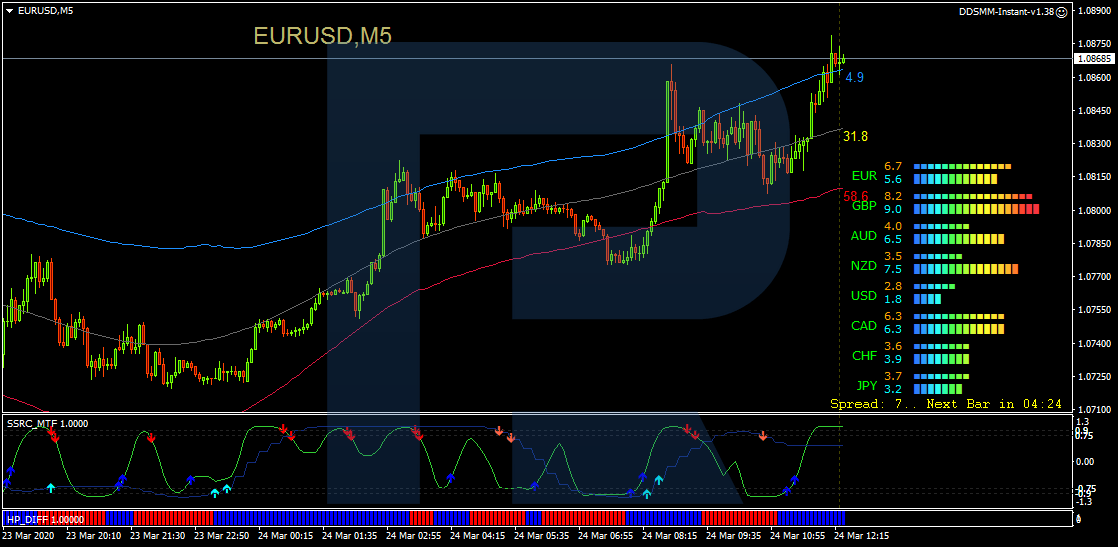
Task: Click the last blue segment of HP_DIFF bar
Action: pyautogui.click(x=811, y=518)
